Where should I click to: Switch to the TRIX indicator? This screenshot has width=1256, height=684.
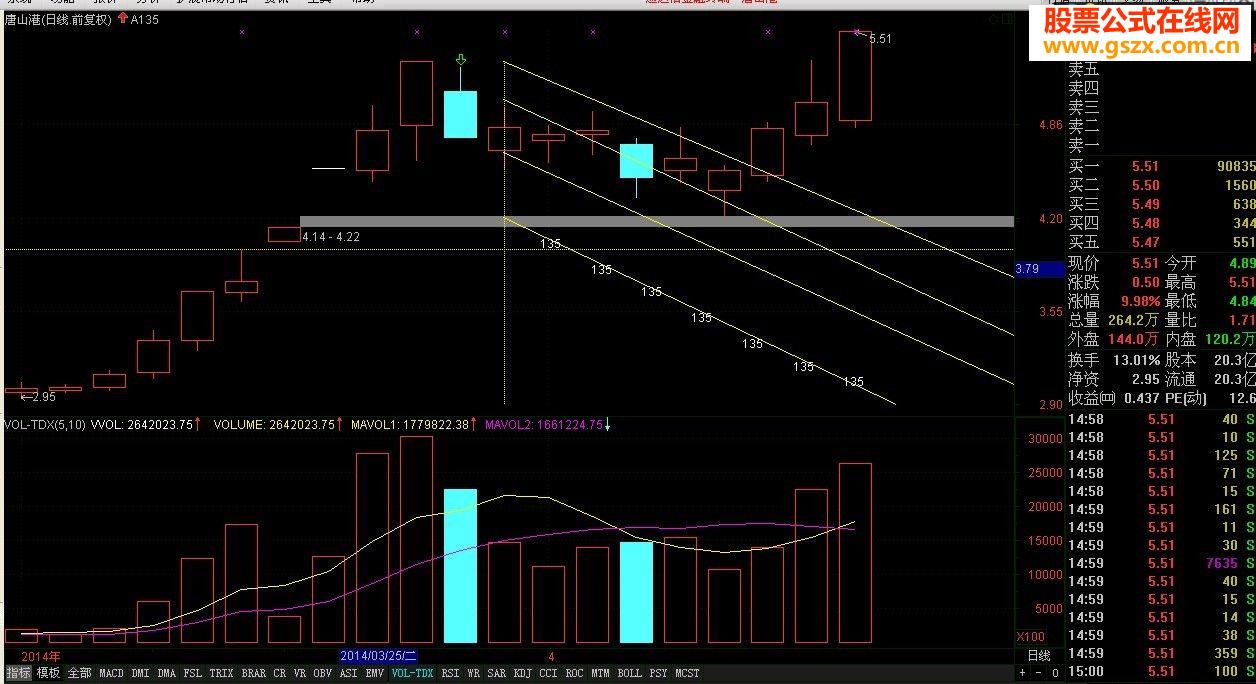click(x=221, y=674)
